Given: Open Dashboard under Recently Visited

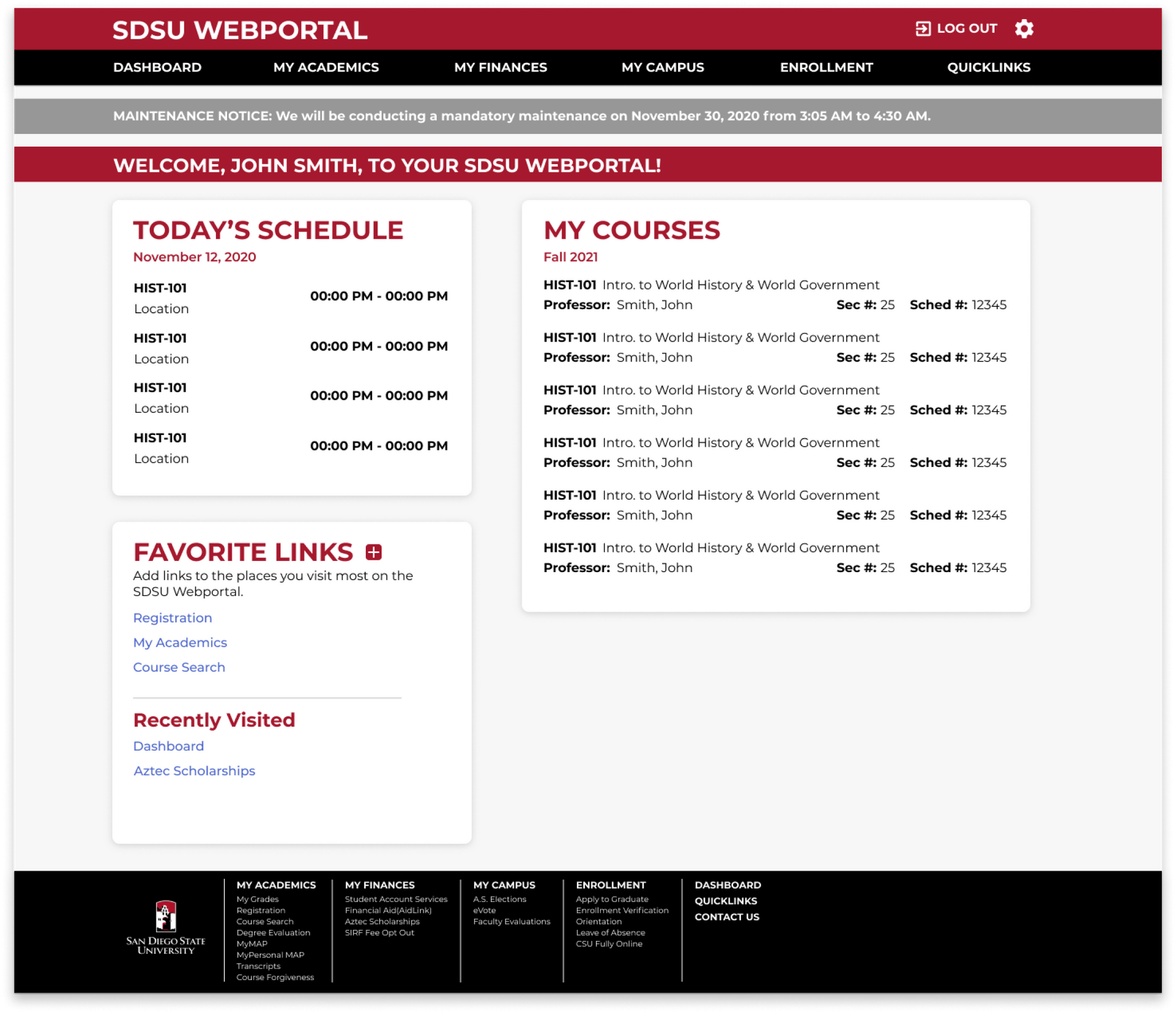Looking at the screenshot, I should pyautogui.click(x=169, y=746).
